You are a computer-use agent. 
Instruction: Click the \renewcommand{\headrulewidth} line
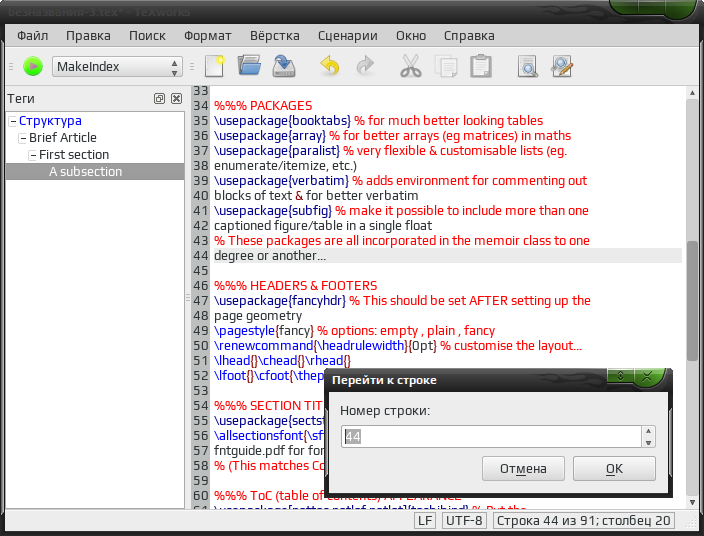[398, 346]
